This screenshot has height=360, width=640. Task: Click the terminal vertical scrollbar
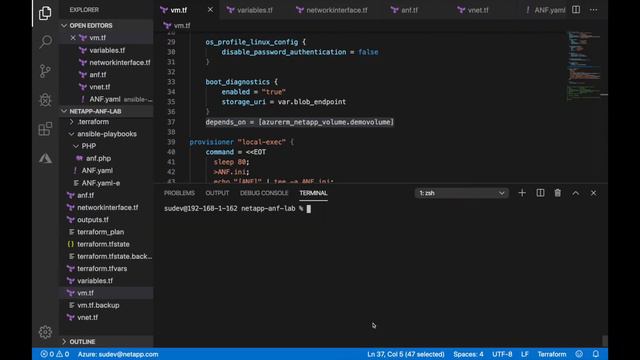[605, 340]
